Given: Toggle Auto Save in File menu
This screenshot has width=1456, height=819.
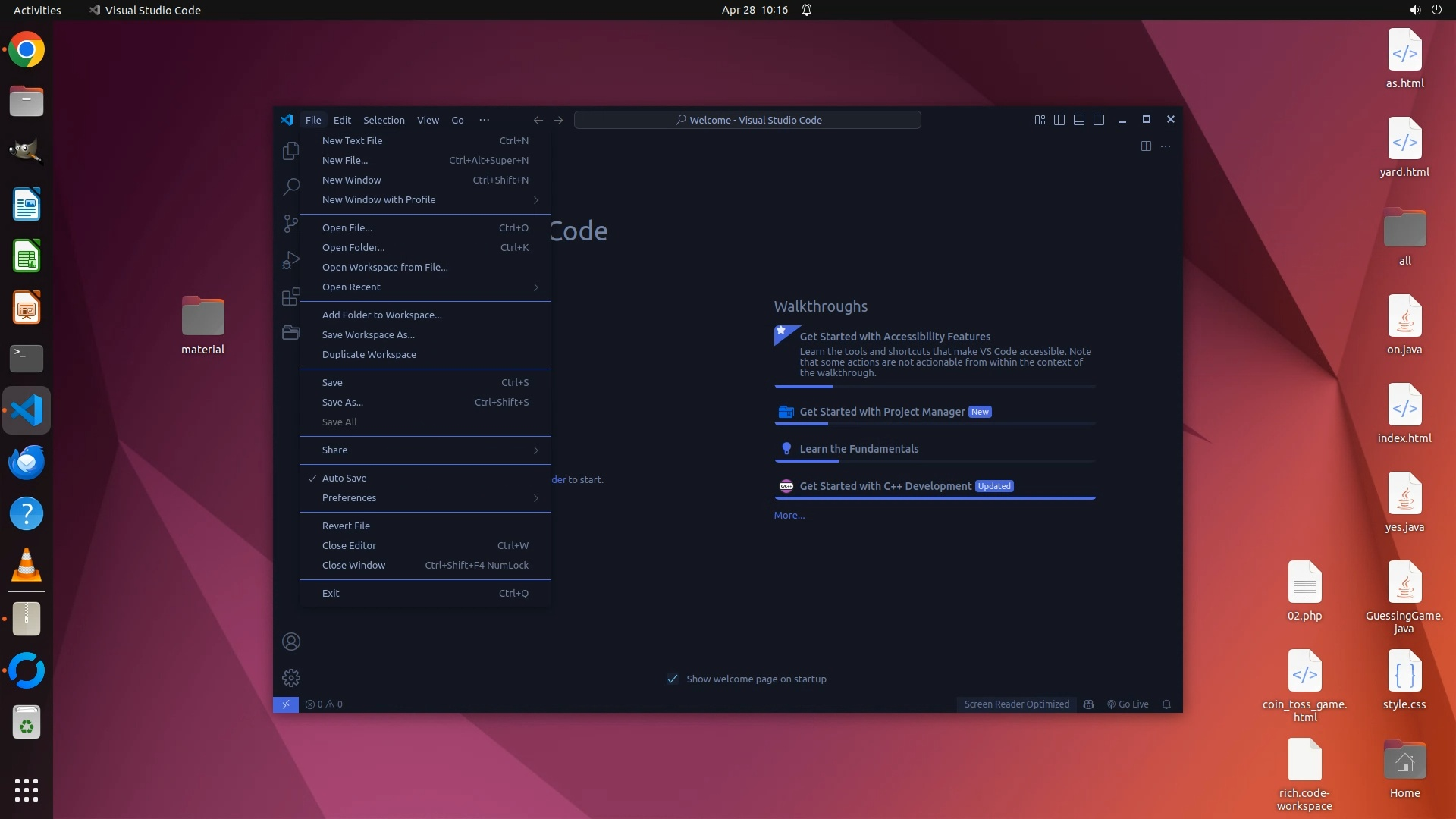Looking at the screenshot, I should pos(344,478).
